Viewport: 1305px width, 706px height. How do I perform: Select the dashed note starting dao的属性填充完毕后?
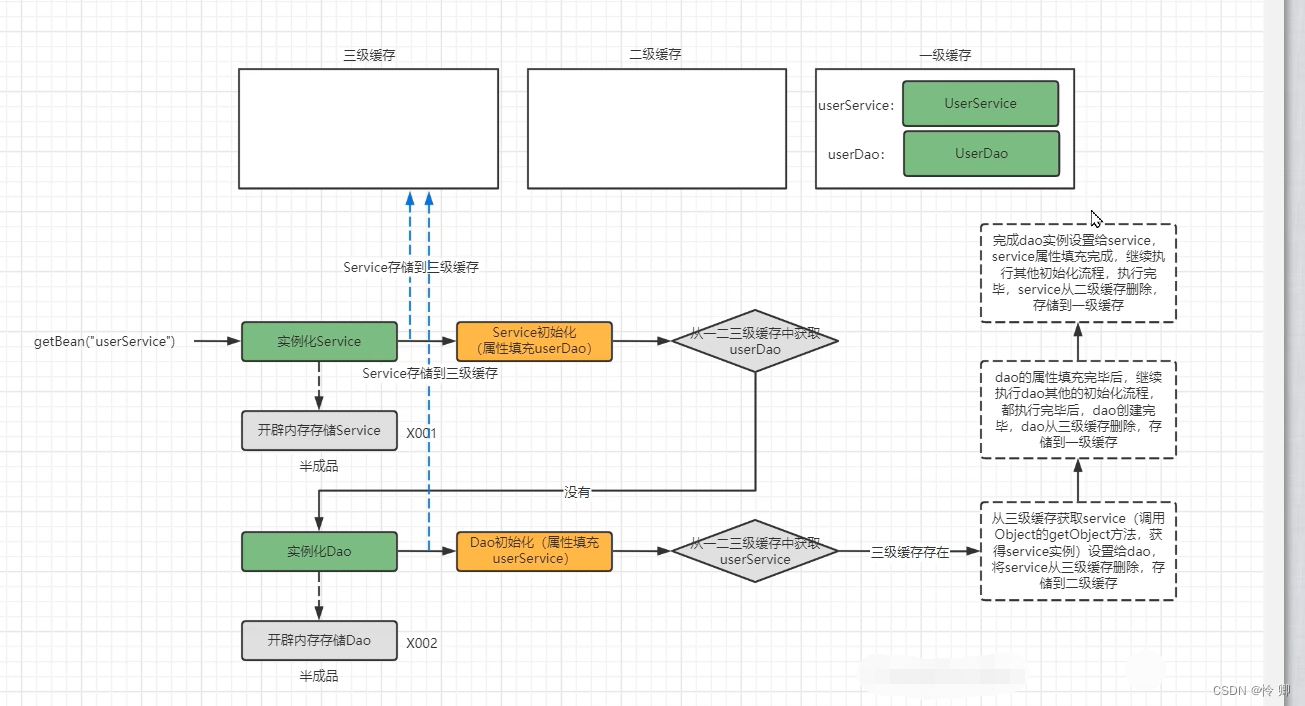click(x=1078, y=410)
